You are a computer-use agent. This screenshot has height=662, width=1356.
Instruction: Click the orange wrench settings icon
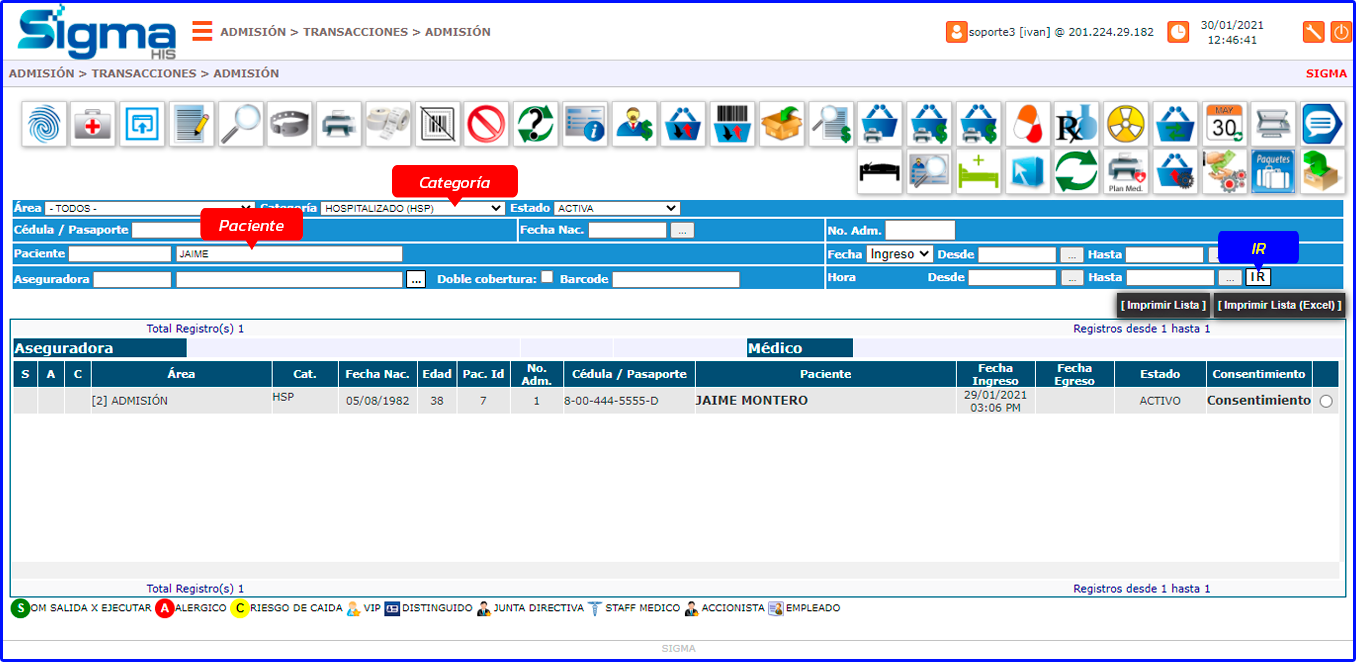point(1313,32)
